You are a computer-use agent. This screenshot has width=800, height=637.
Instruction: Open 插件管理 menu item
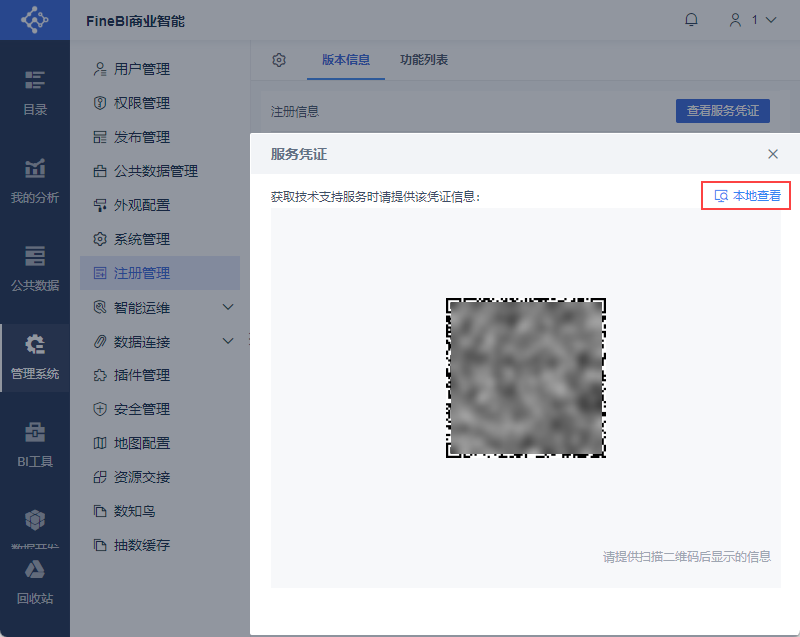tap(160, 375)
